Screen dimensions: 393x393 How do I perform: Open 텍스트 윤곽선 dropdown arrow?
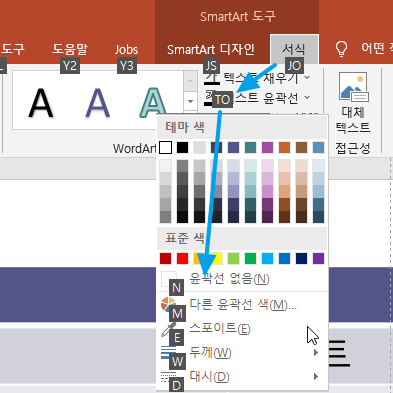click(x=307, y=97)
